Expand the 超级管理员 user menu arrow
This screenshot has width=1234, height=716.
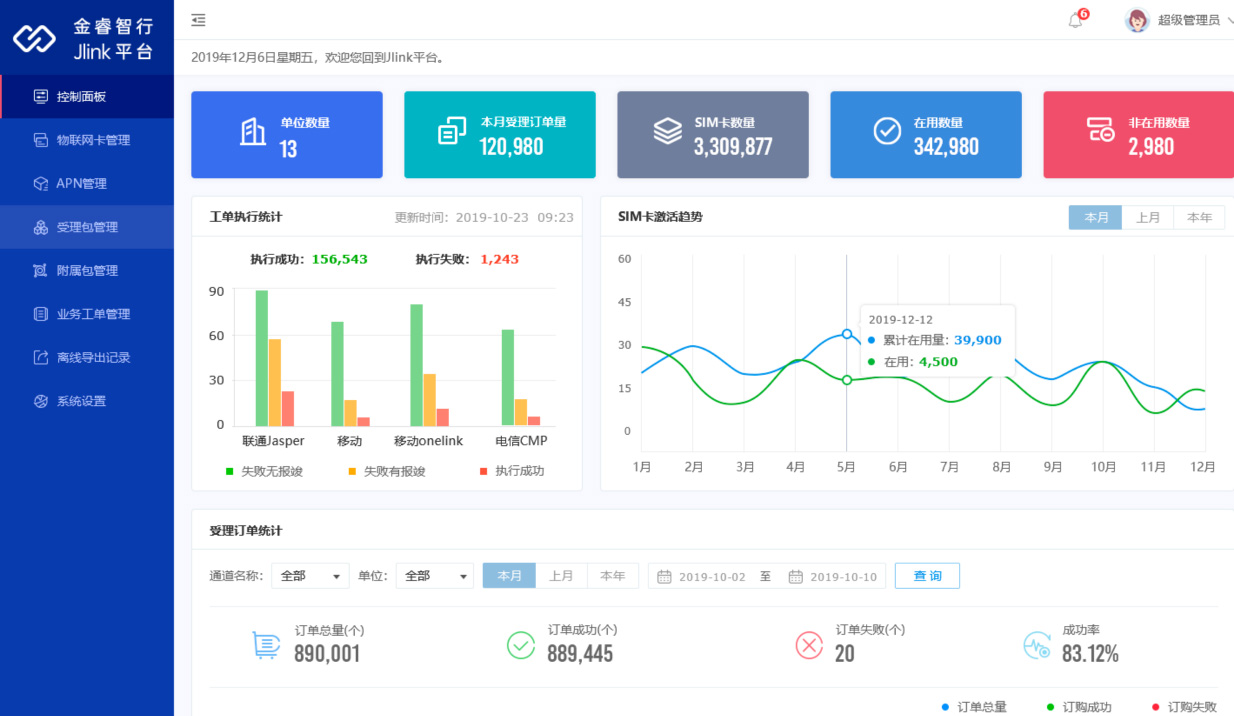point(1229,20)
